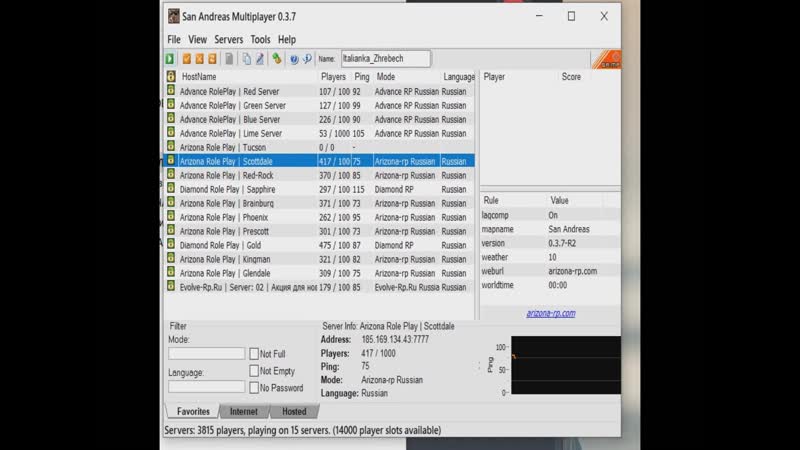Open the File menu
Screen dimensions: 800x450
coord(174,39)
